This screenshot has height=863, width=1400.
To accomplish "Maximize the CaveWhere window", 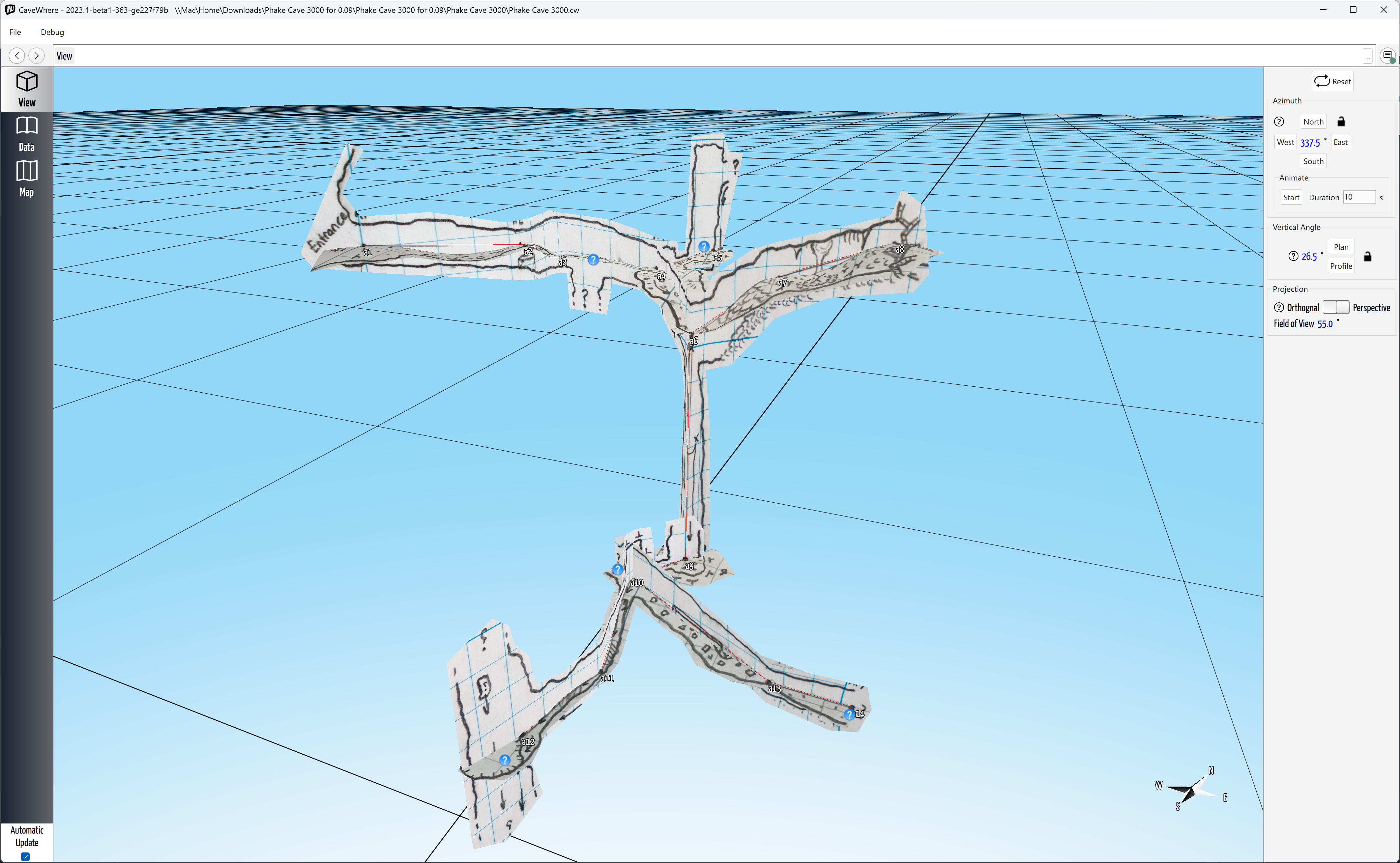I will pos(1353,10).
